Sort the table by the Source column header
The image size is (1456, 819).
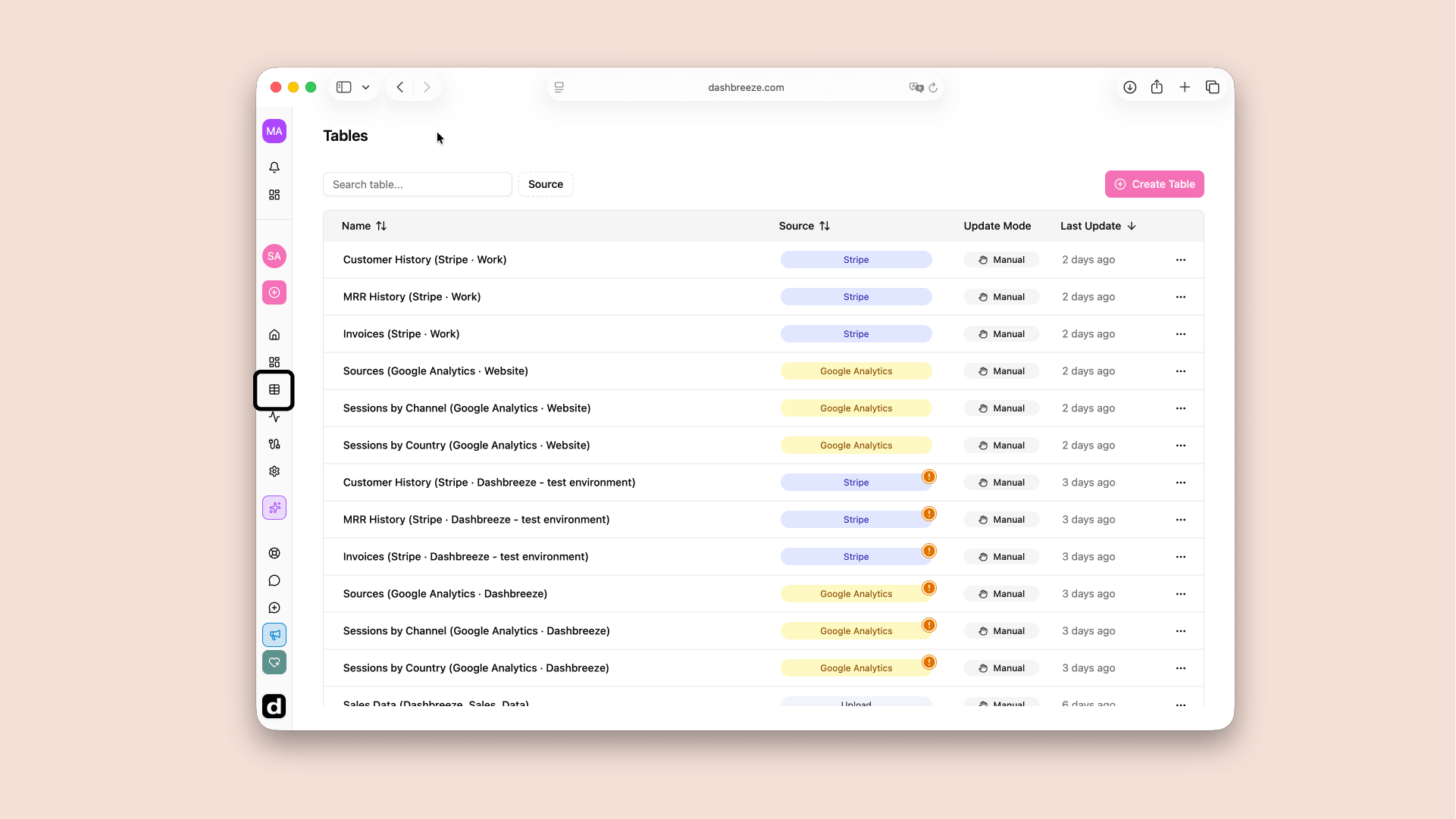click(x=804, y=226)
